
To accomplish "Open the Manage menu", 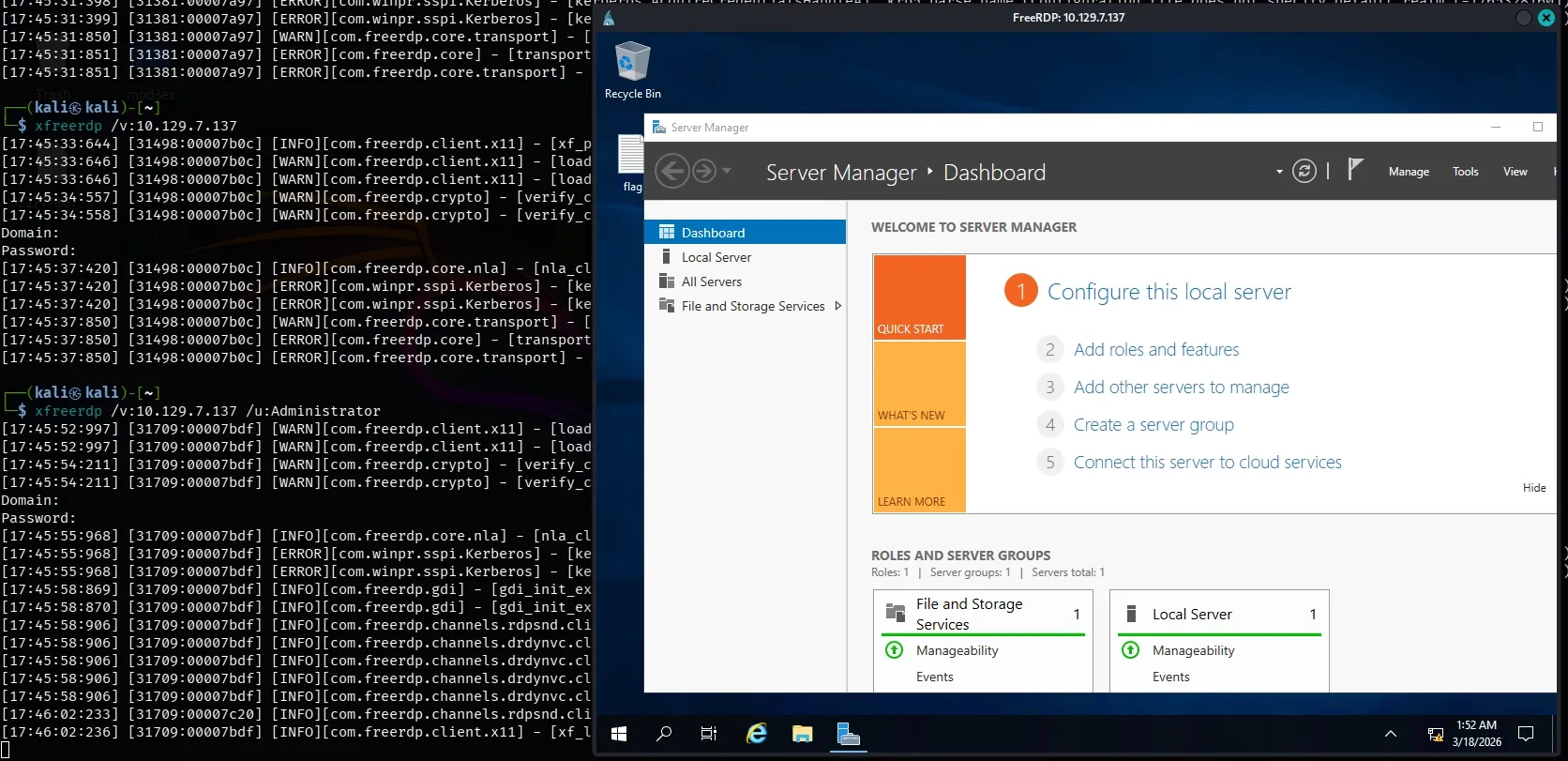I will coord(1409,172).
